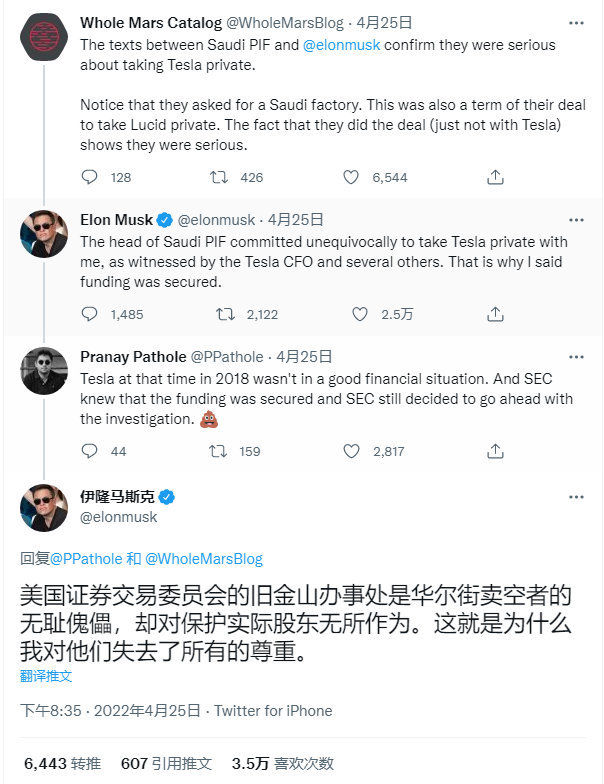Open the Whole Mars Catalog avatar

(44, 36)
